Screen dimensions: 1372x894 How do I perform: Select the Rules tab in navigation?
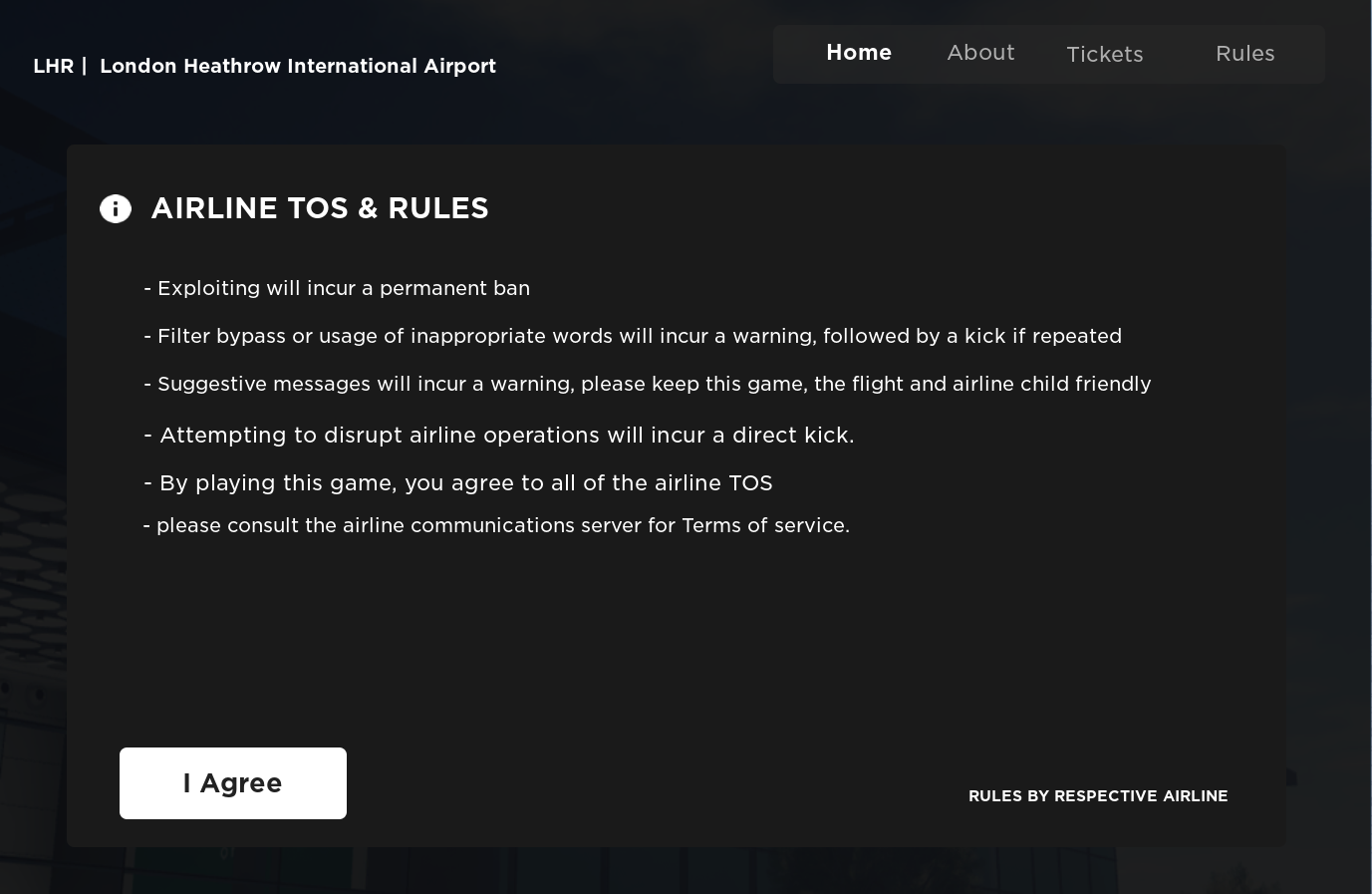[x=1244, y=54]
